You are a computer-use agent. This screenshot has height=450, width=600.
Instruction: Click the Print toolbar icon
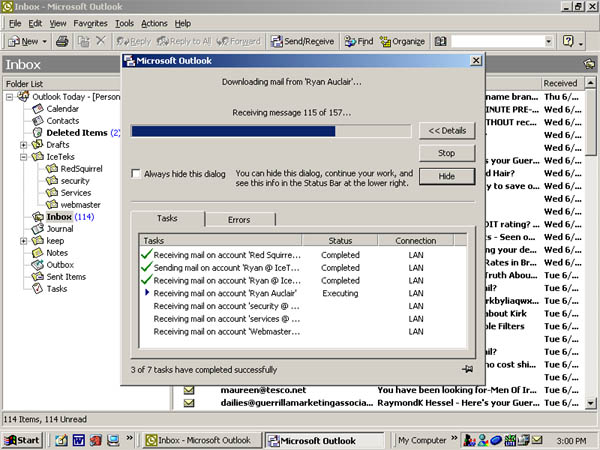[62, 41]
